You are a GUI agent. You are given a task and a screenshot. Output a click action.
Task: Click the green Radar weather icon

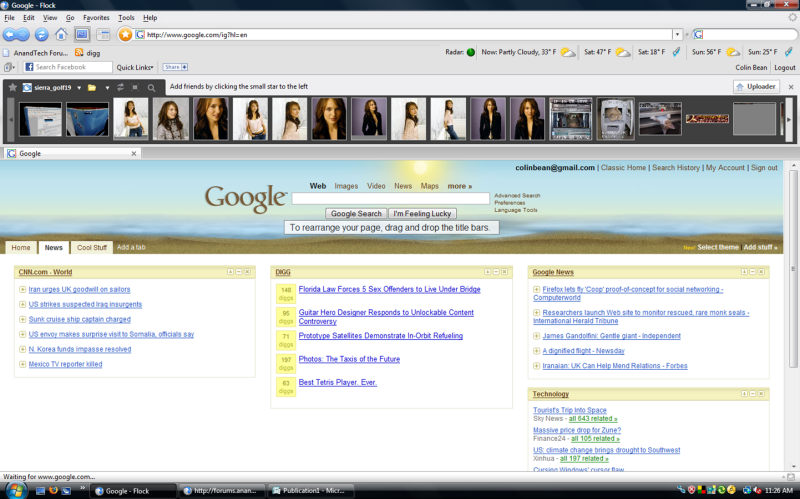pos(470,52)
